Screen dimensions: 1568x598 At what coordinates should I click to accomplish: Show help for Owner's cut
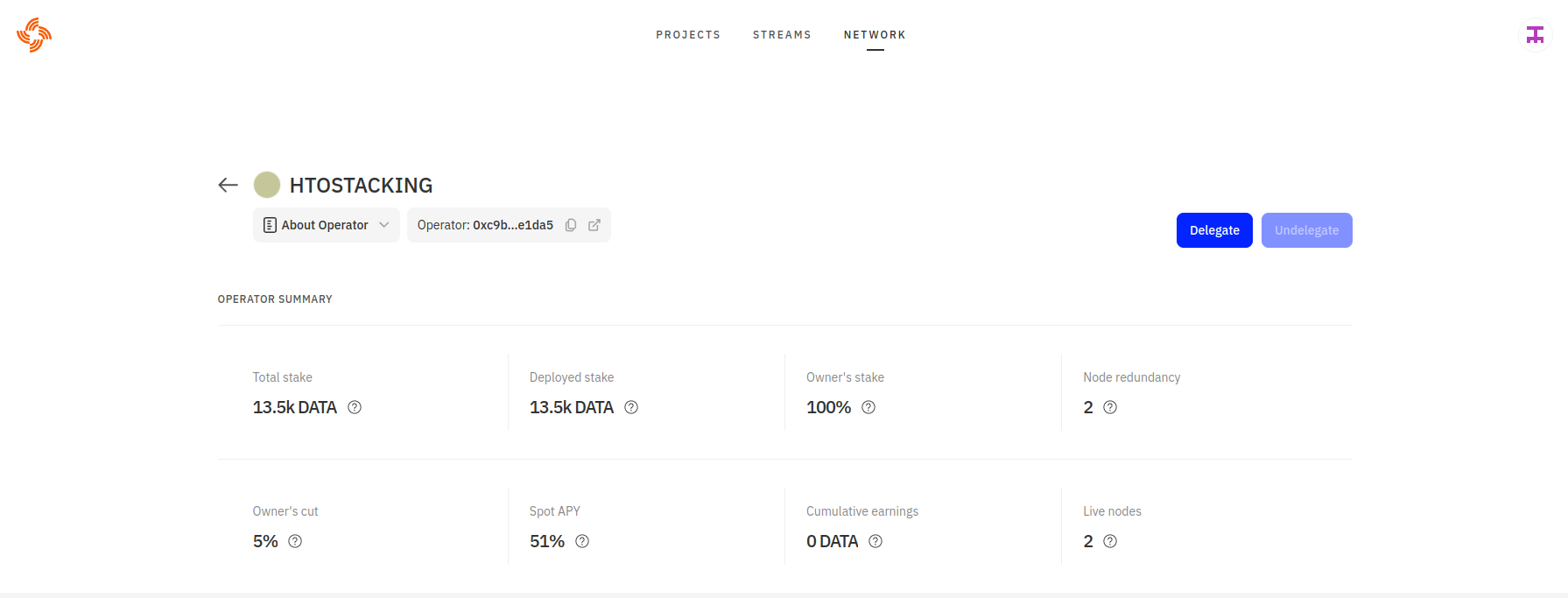295,541
